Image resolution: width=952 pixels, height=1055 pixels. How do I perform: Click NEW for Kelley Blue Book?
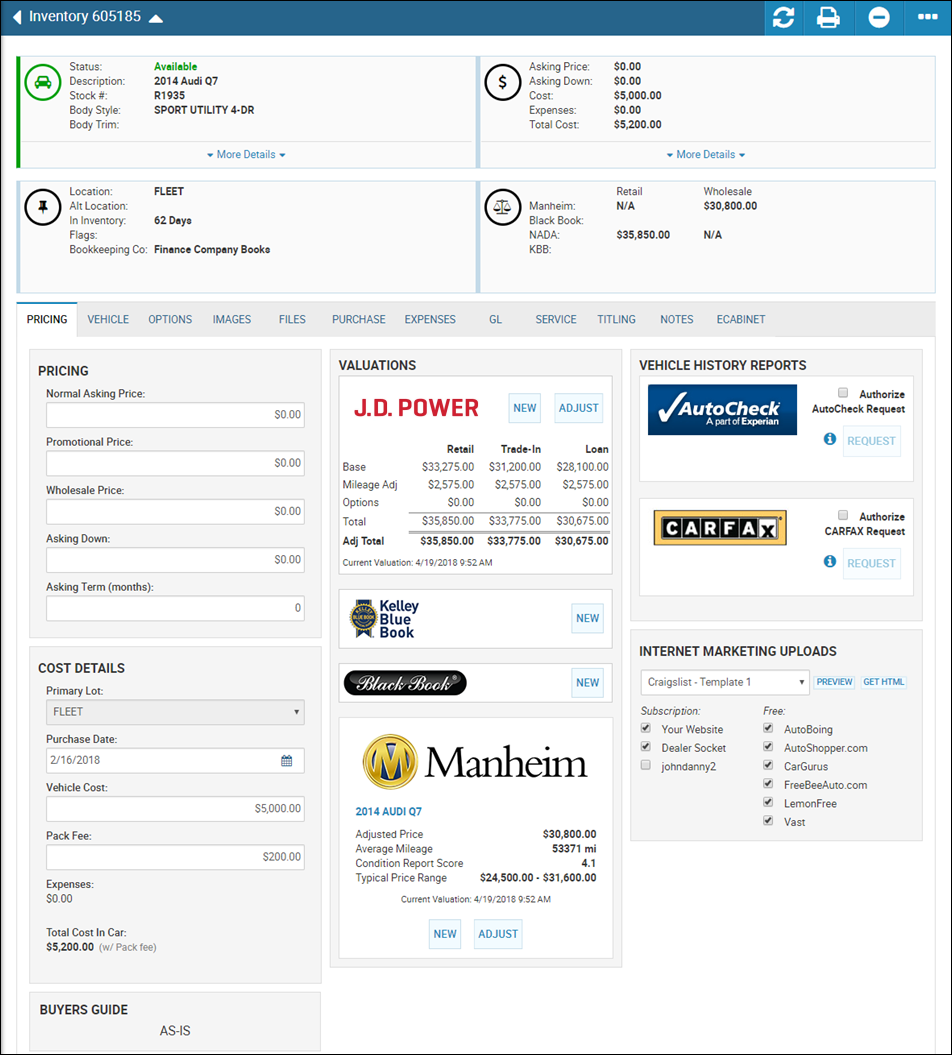pos(587,618)
